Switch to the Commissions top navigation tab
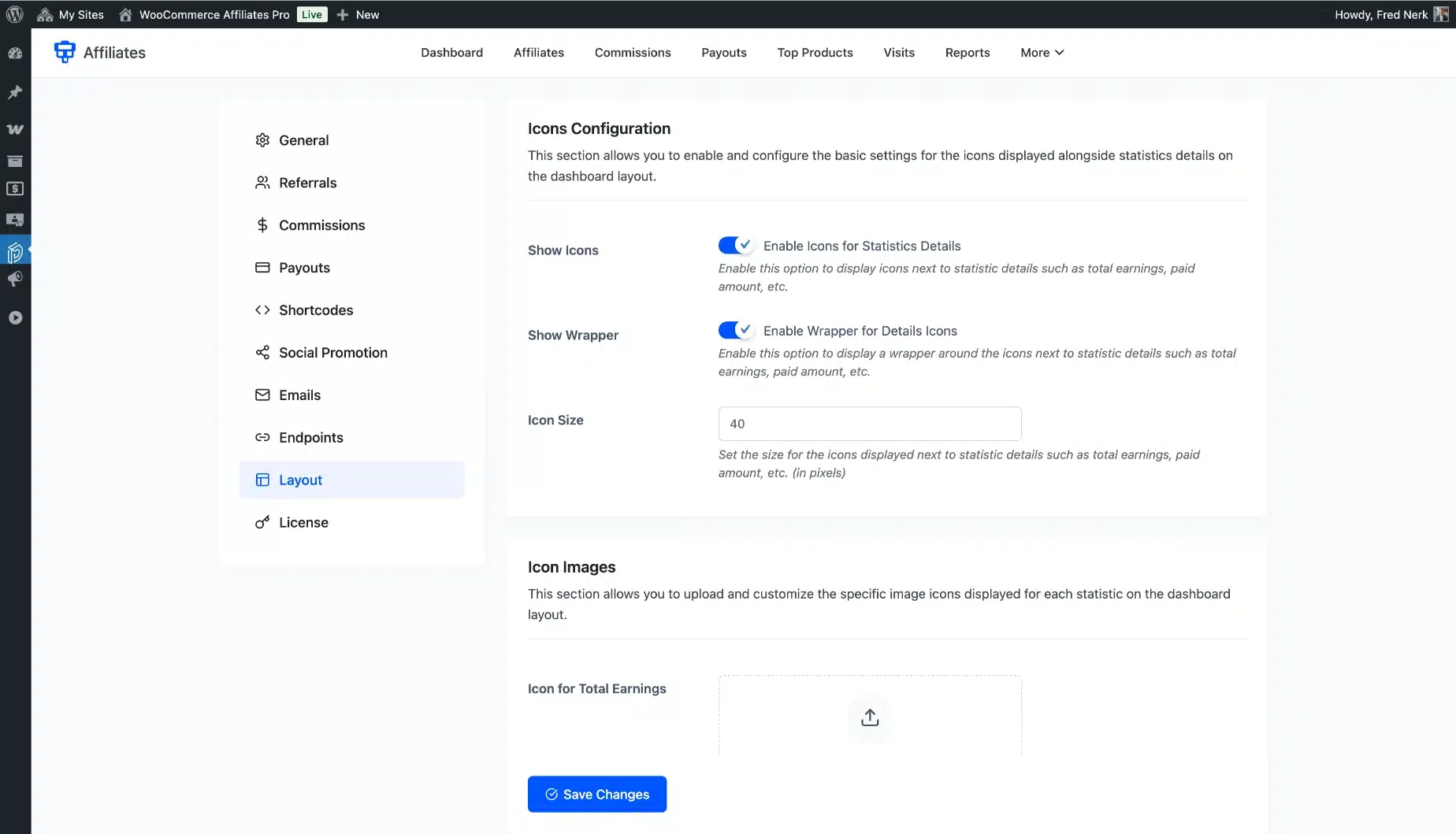 point(632,53)
